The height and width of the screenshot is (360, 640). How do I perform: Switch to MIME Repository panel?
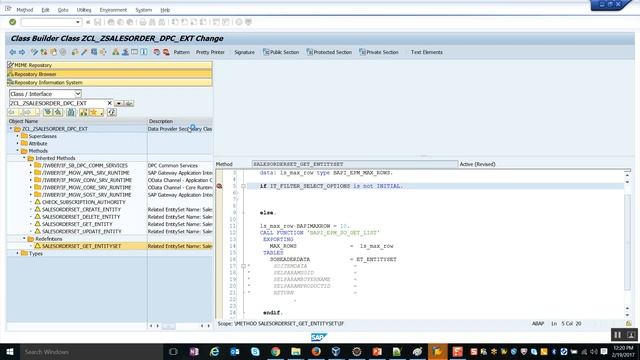109,65
